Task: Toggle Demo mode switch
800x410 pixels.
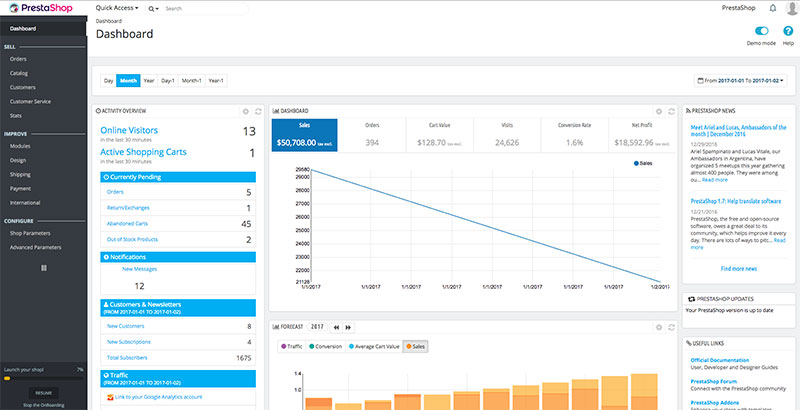Action: point(761,31)
